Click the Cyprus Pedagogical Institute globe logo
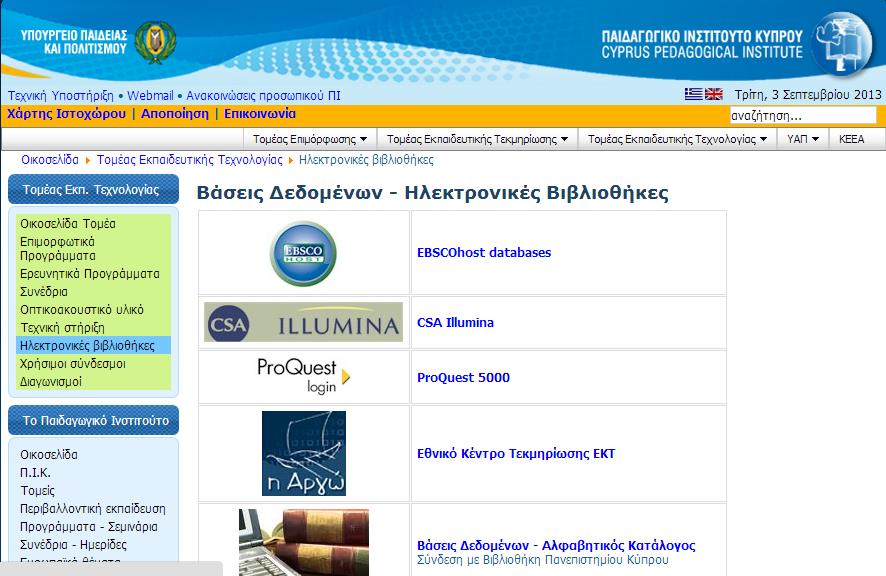The width and height of the screenshot is (886, 576). 842,44
